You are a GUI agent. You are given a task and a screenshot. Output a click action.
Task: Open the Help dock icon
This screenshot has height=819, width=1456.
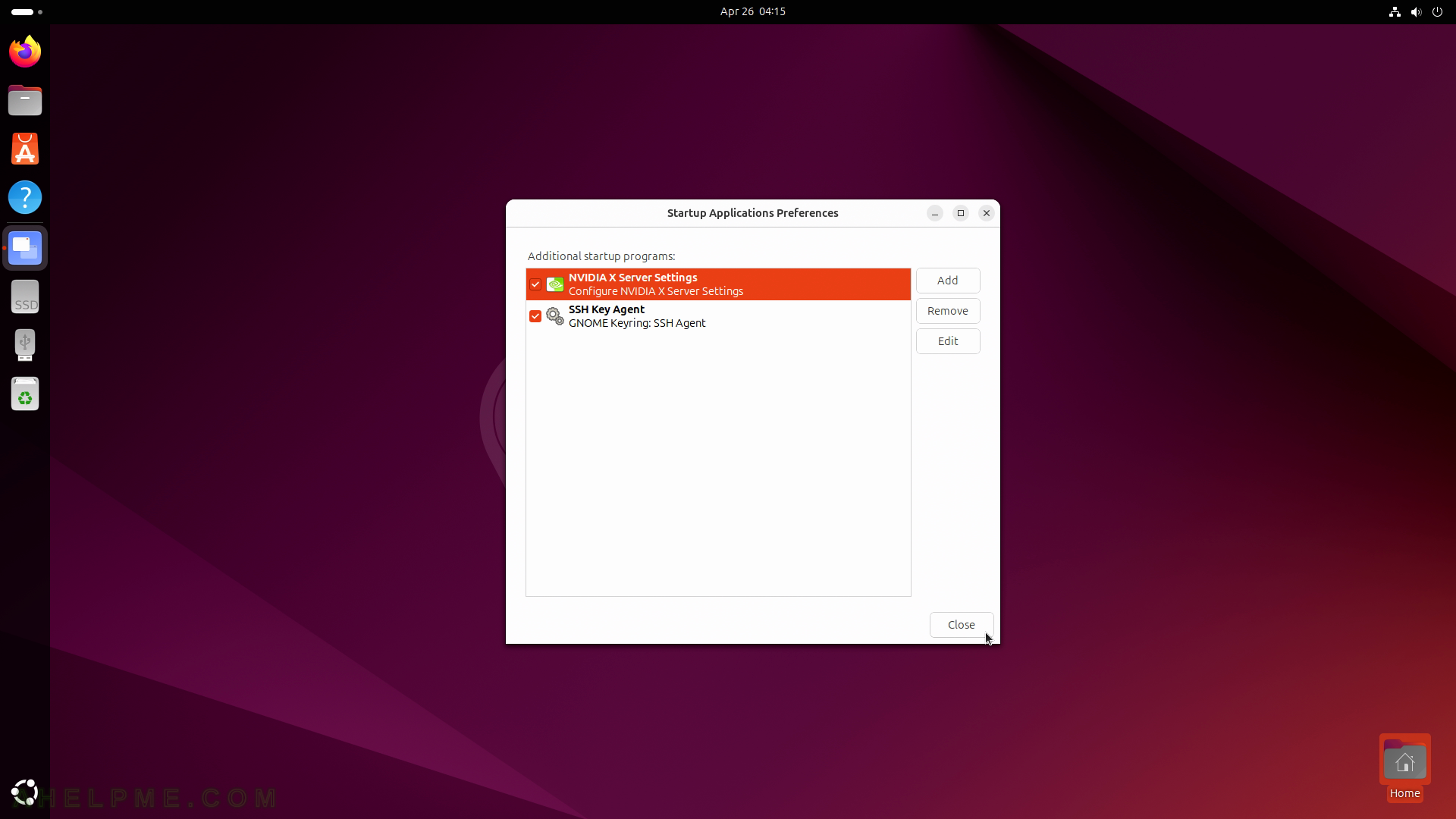point(25,197)
